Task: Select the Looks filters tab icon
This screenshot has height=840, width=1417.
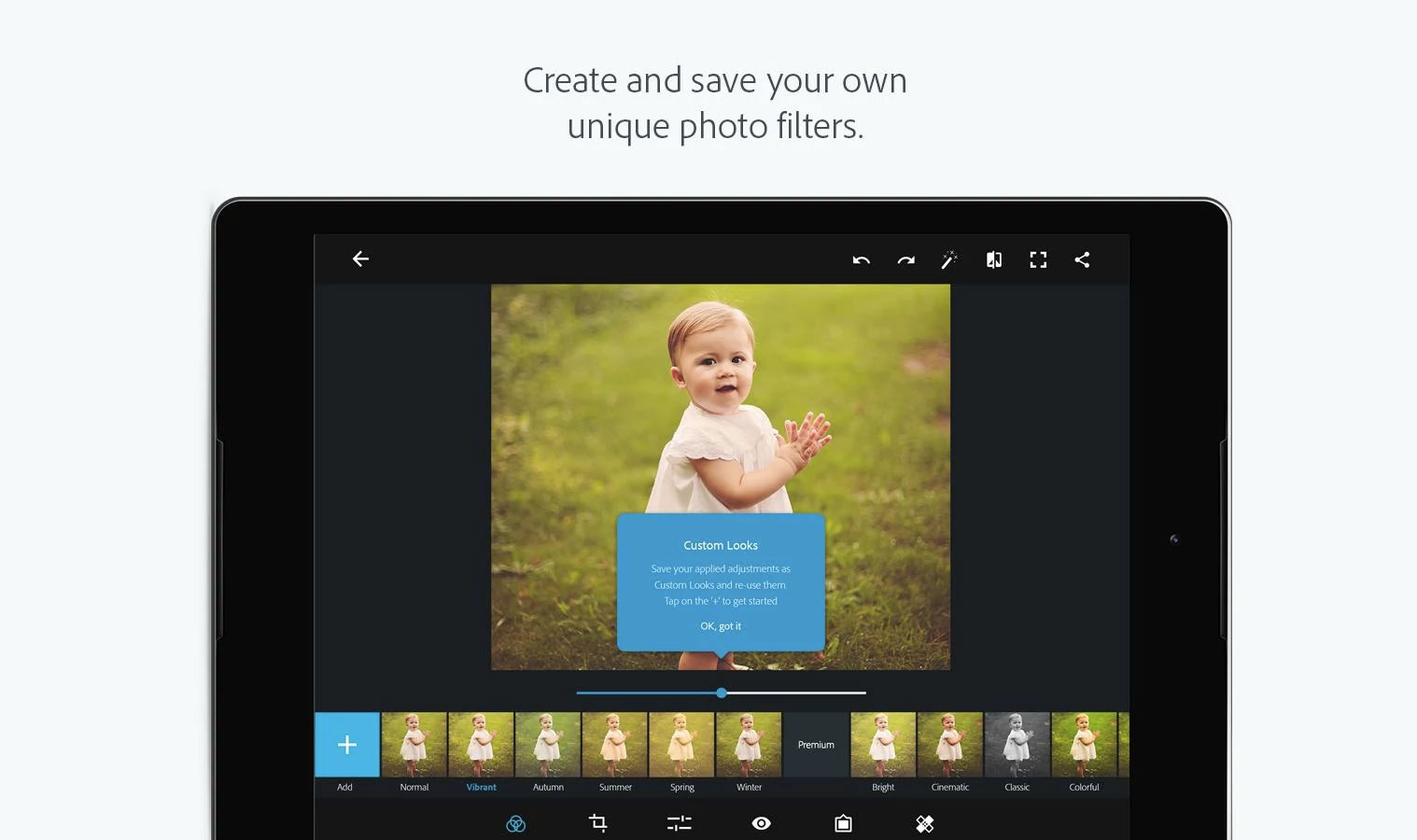Action: [515, 823]
